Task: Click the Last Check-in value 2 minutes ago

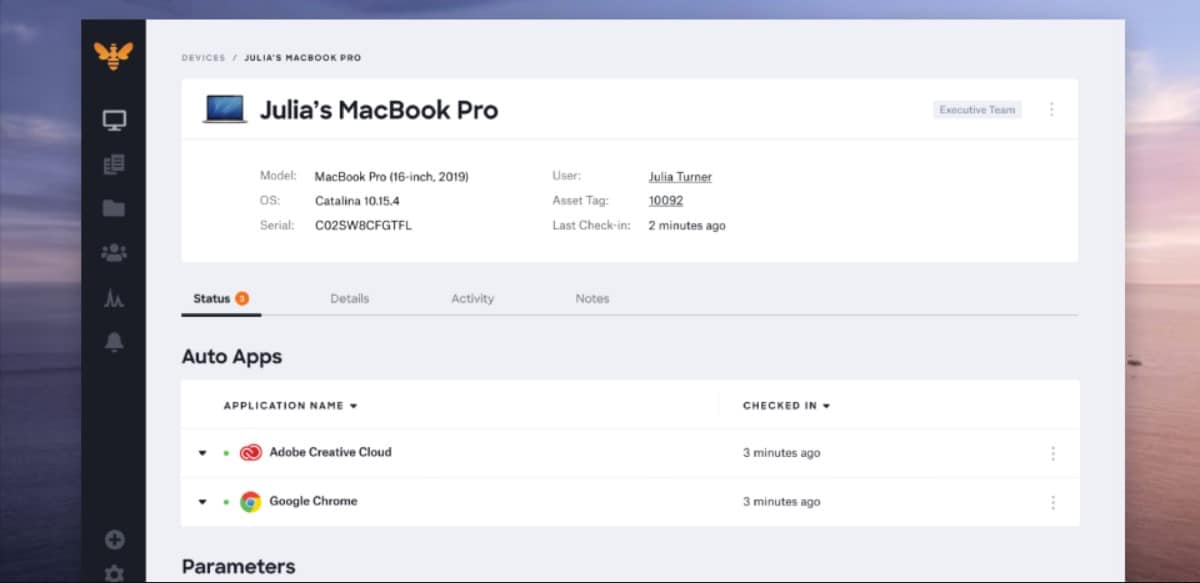Action: coord(687,226)
